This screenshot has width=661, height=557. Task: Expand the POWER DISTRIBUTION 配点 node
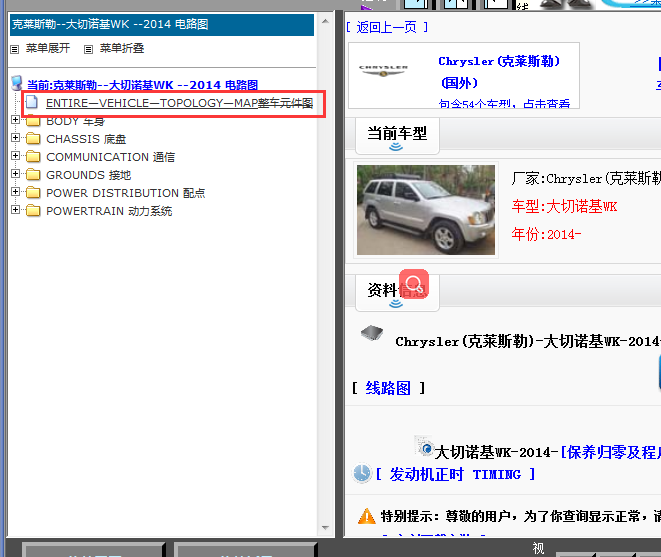coord(15,191)
